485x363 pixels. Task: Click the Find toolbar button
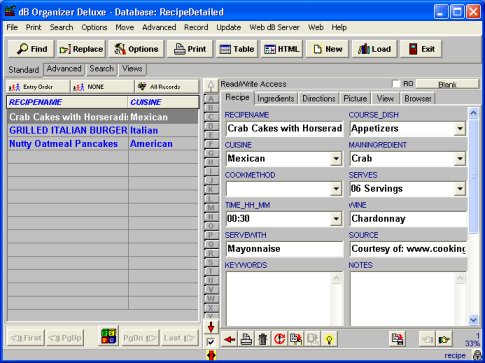click(x=31, y=49)
